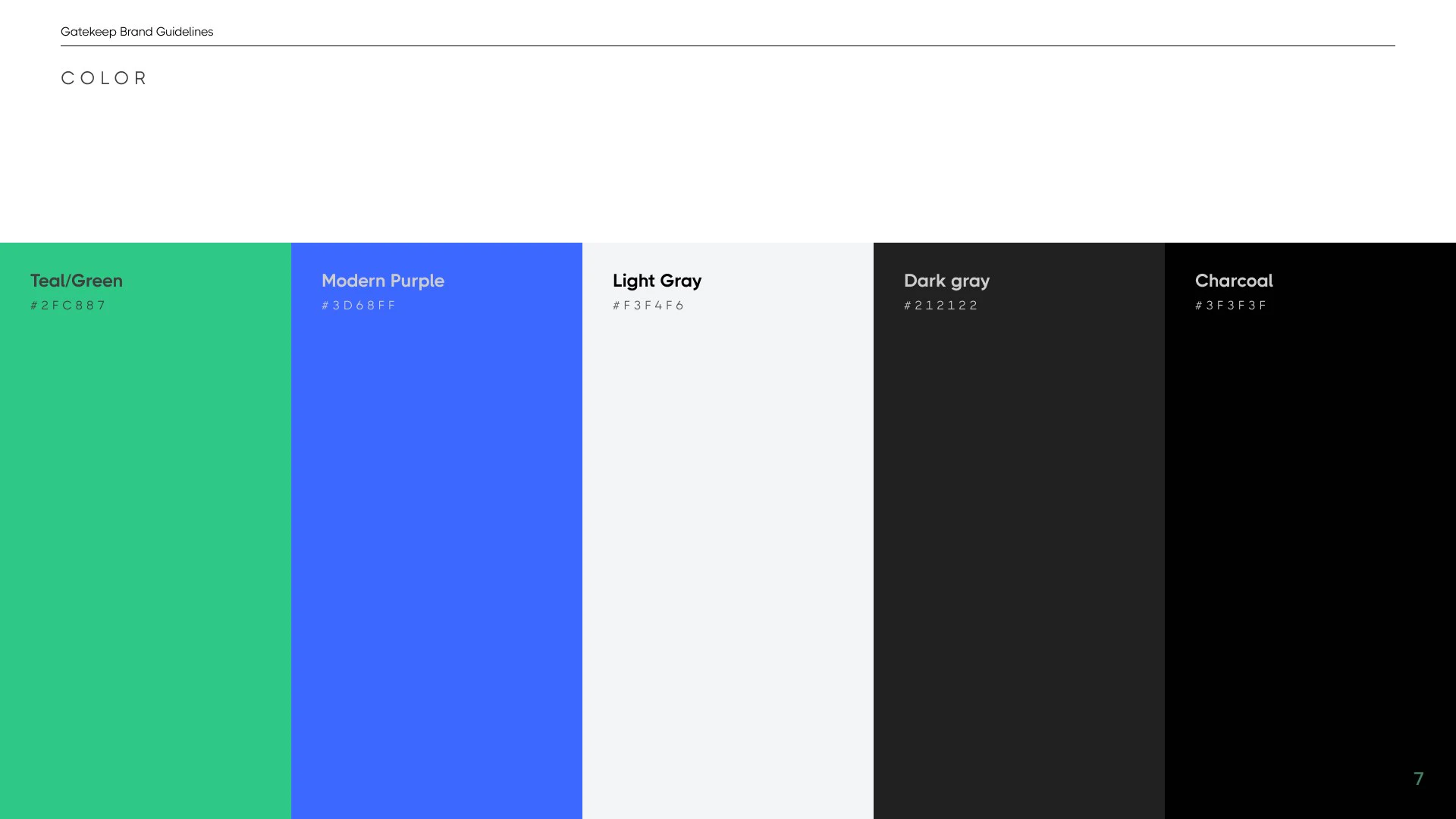Click the page number 7
The width and height of the screenshot is (1456, 819).
pos(1419,779)
